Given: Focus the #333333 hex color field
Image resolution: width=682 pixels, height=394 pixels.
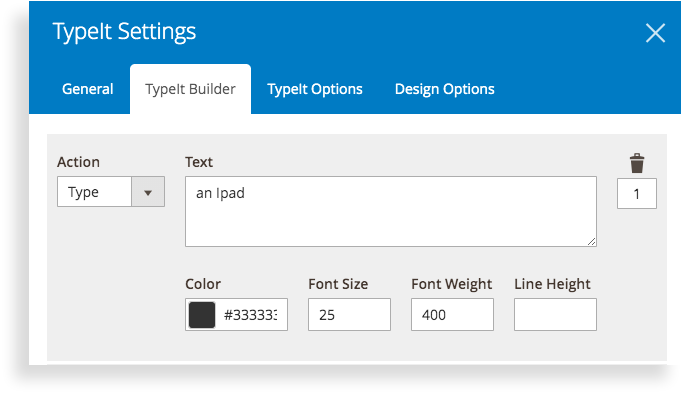Looking at the screenshot, I should [250, 315].
